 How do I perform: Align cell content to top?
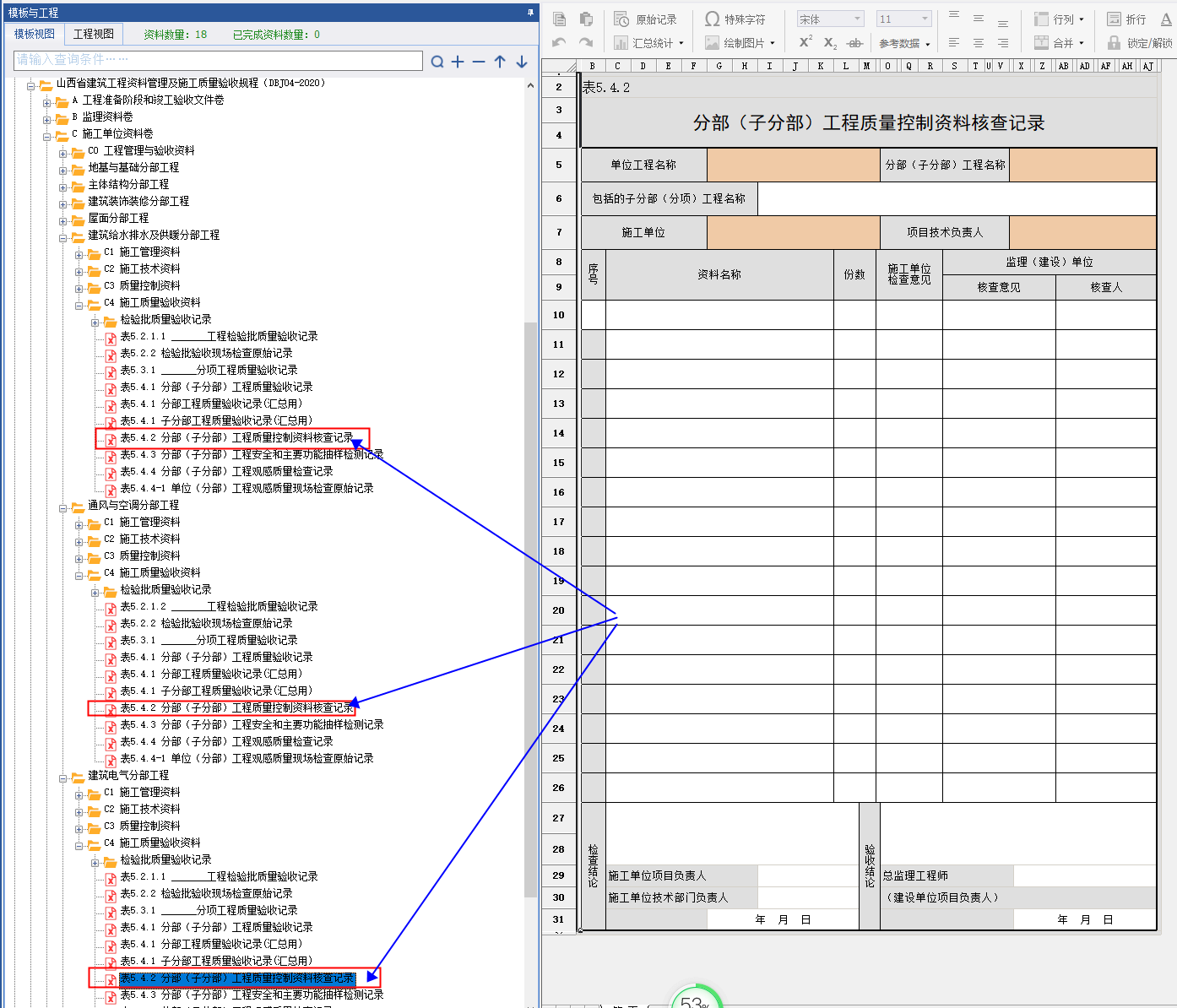click(954, 16)
